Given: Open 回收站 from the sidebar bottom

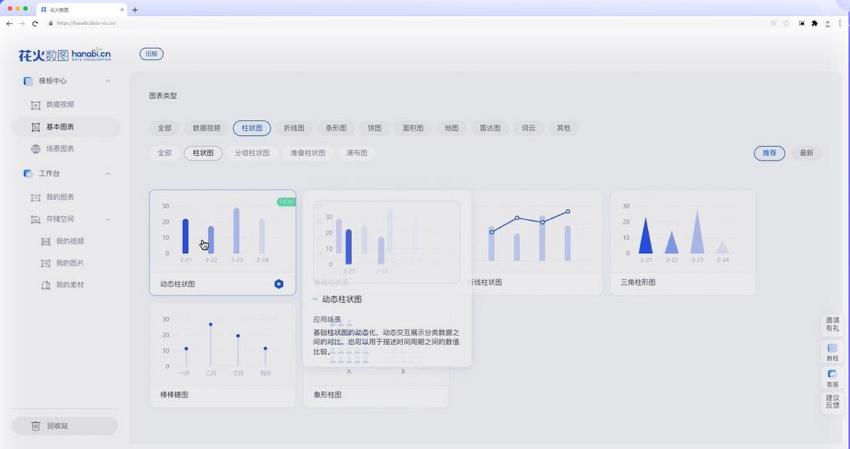Looking at the screenshot, I should click(65, 426).
